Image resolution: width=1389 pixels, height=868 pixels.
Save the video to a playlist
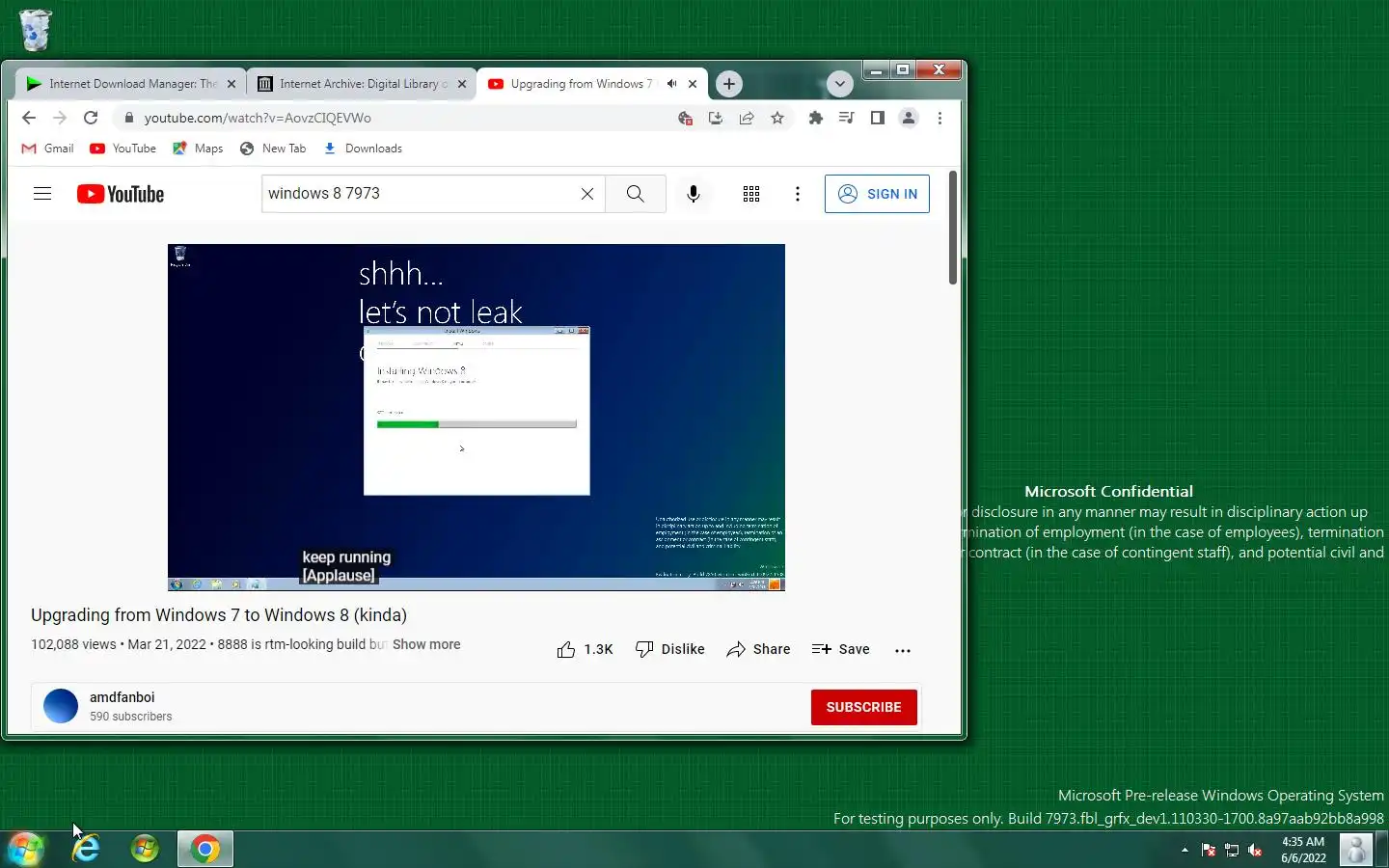pos(840,649)
